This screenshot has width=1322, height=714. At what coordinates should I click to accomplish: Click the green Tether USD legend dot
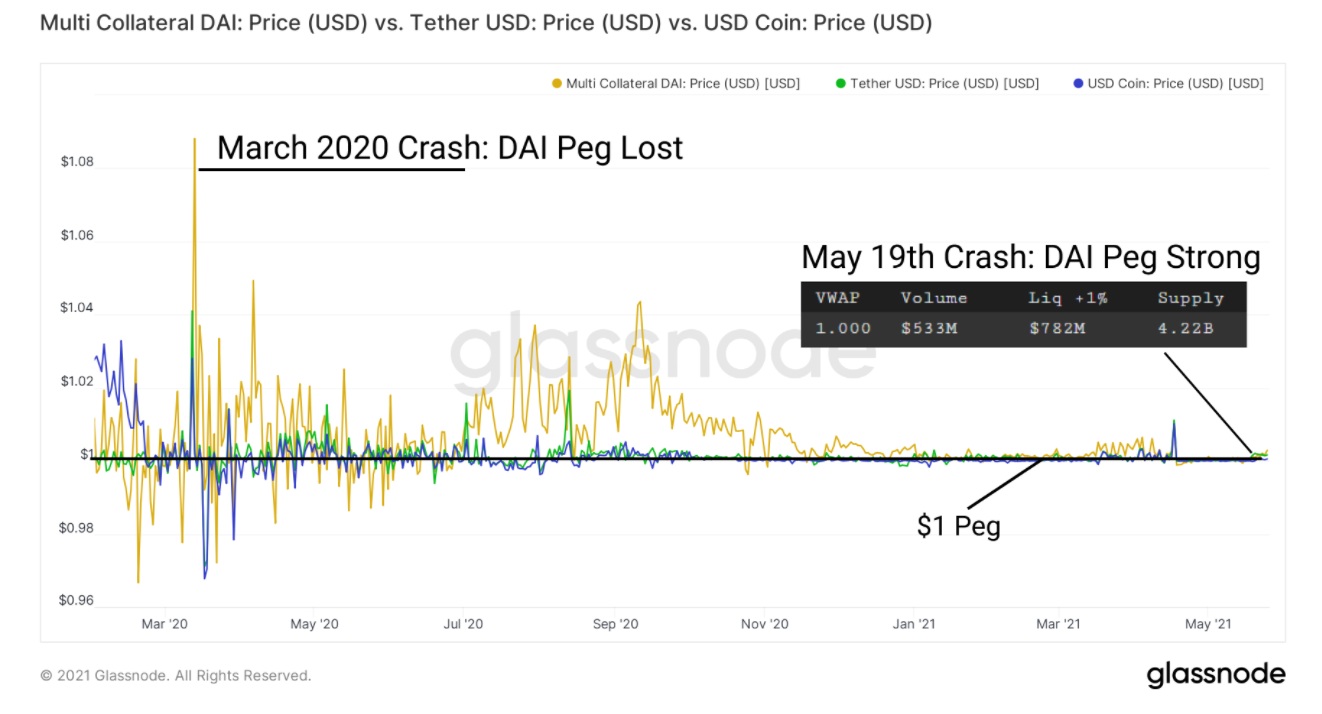pos(841,84)
